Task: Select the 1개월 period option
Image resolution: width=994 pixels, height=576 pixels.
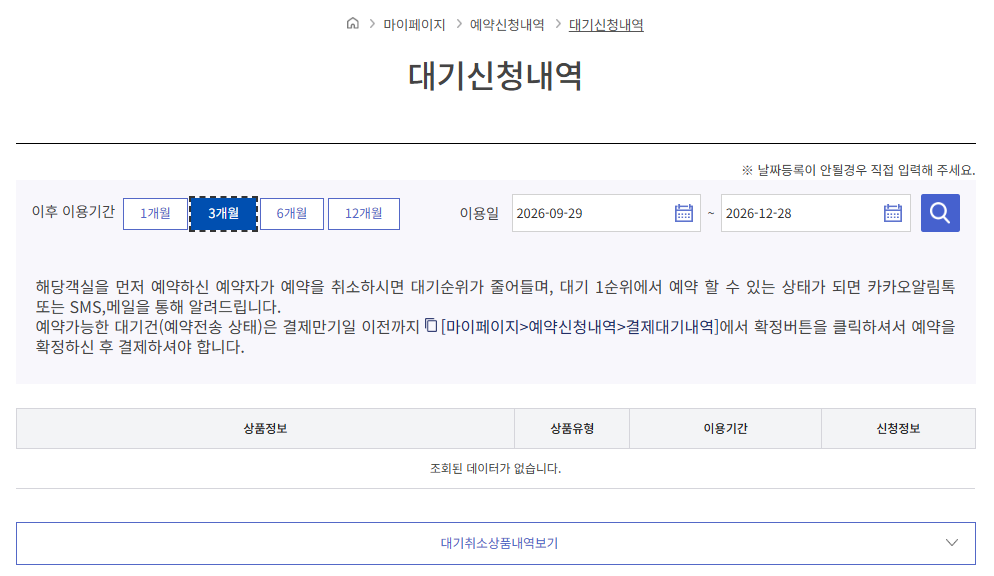Action: pos(155,214)
